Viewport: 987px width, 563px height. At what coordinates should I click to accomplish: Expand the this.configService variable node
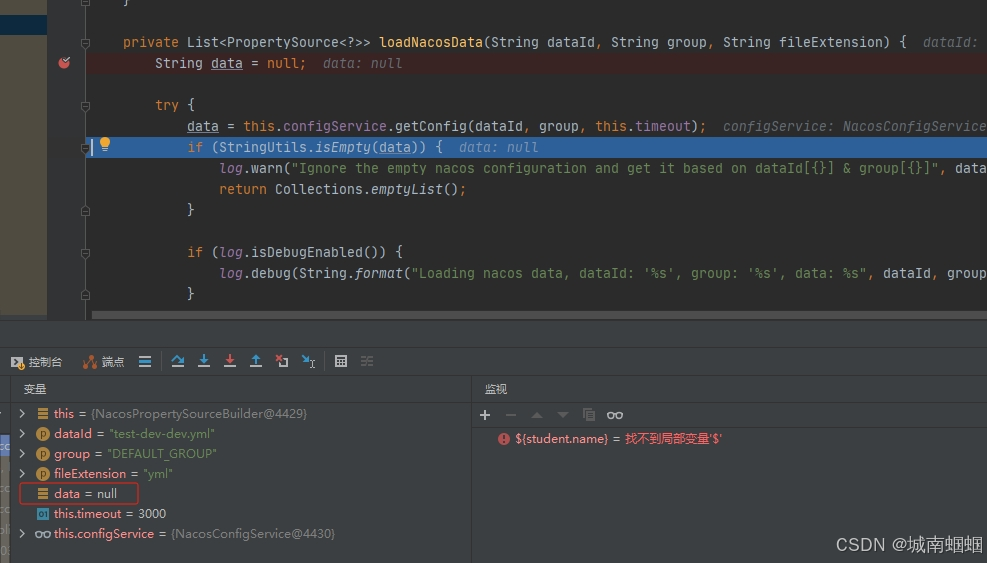[22, 534]
